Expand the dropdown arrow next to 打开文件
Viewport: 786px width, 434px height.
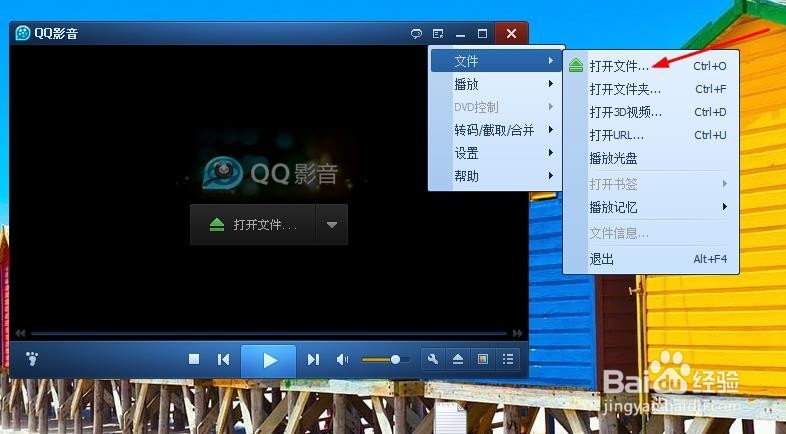[x=331, y=225]
